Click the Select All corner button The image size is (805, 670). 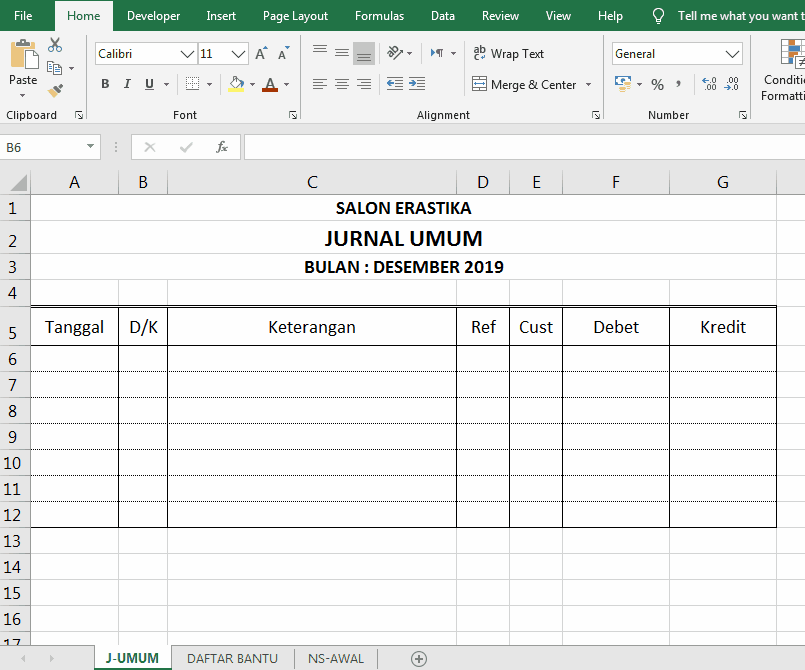point(16,182)
